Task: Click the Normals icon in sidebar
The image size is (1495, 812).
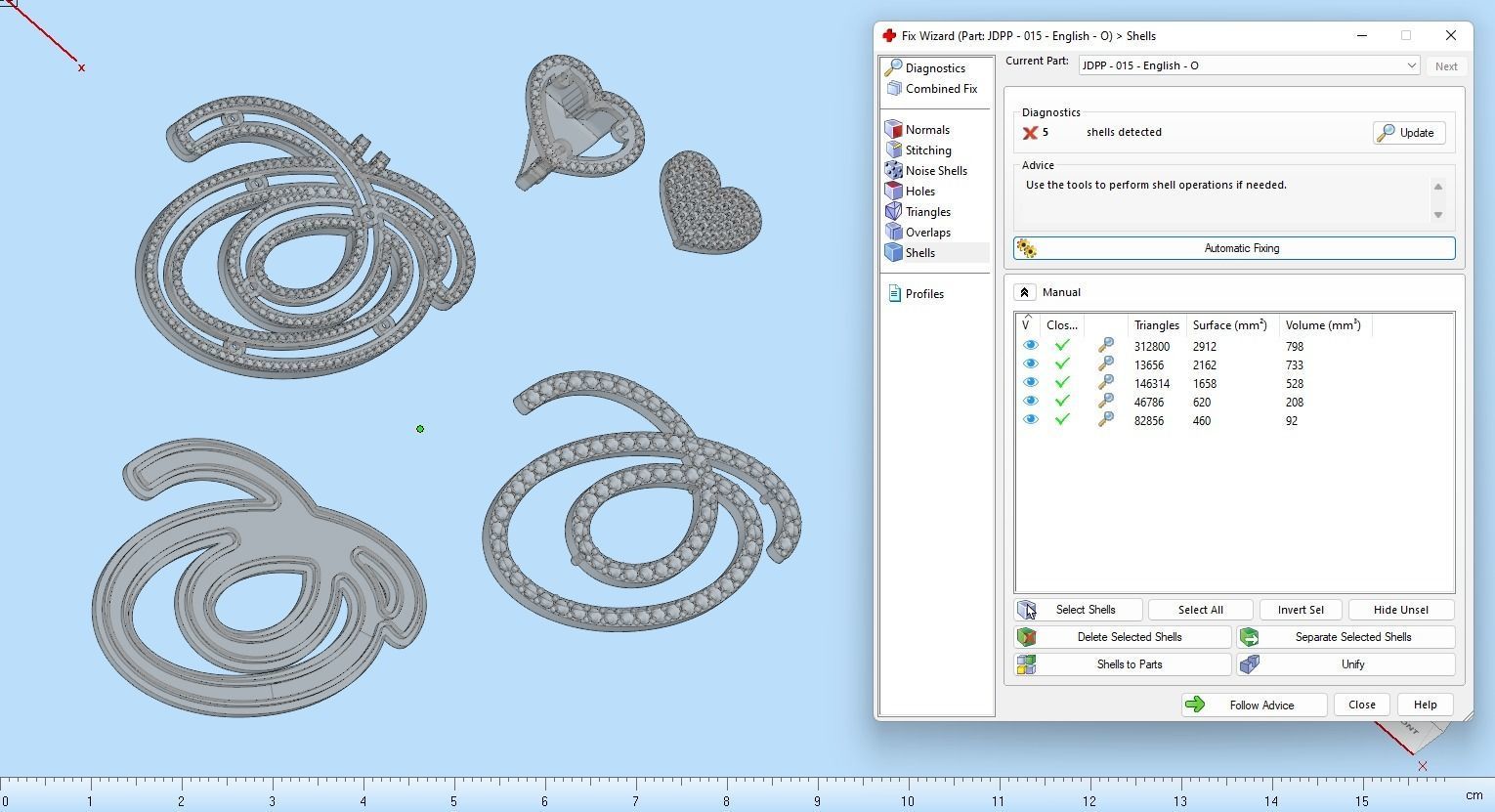Action: pyautogui.click(x=893, y=129)
